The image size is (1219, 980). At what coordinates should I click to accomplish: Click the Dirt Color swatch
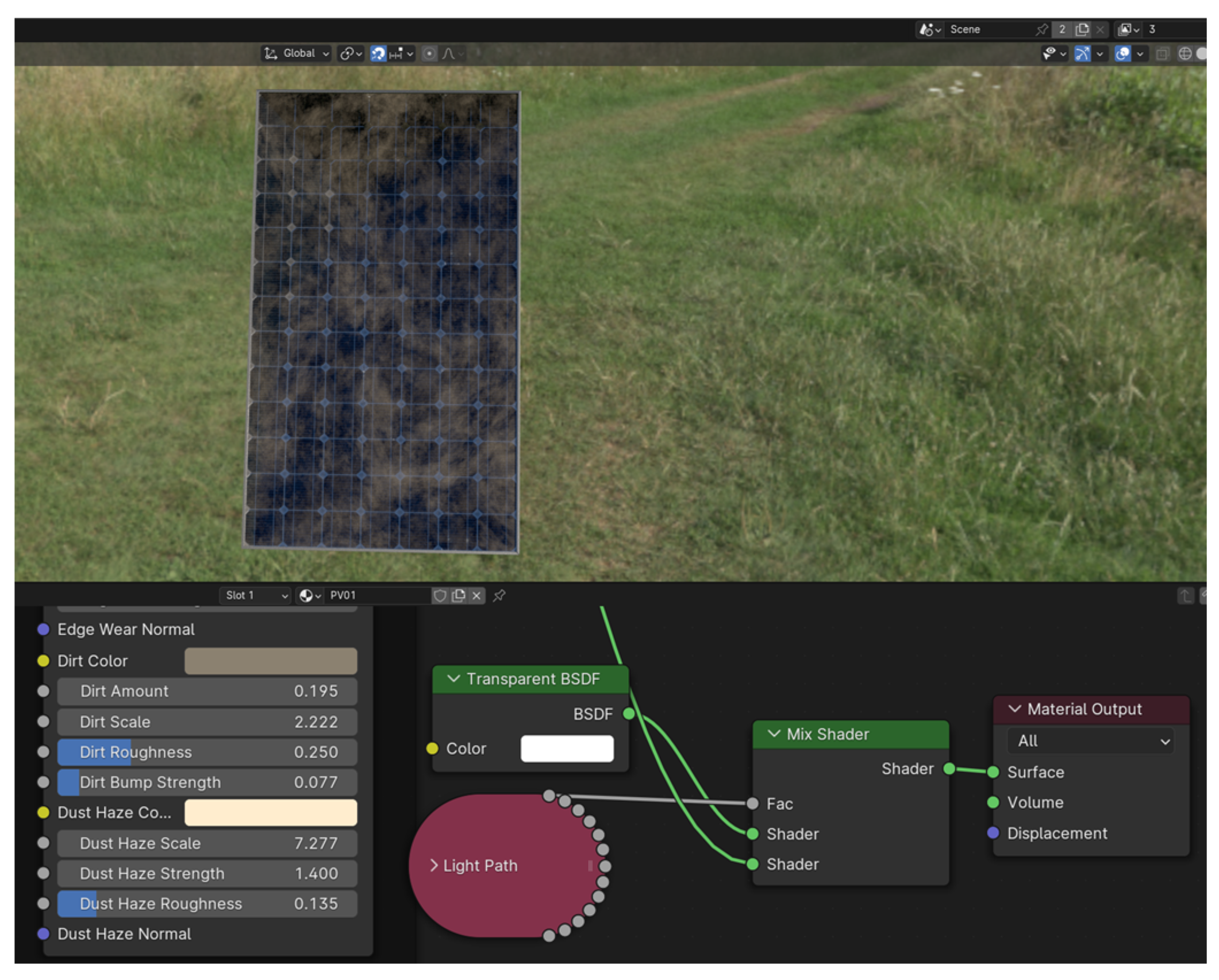coord(270,661)
